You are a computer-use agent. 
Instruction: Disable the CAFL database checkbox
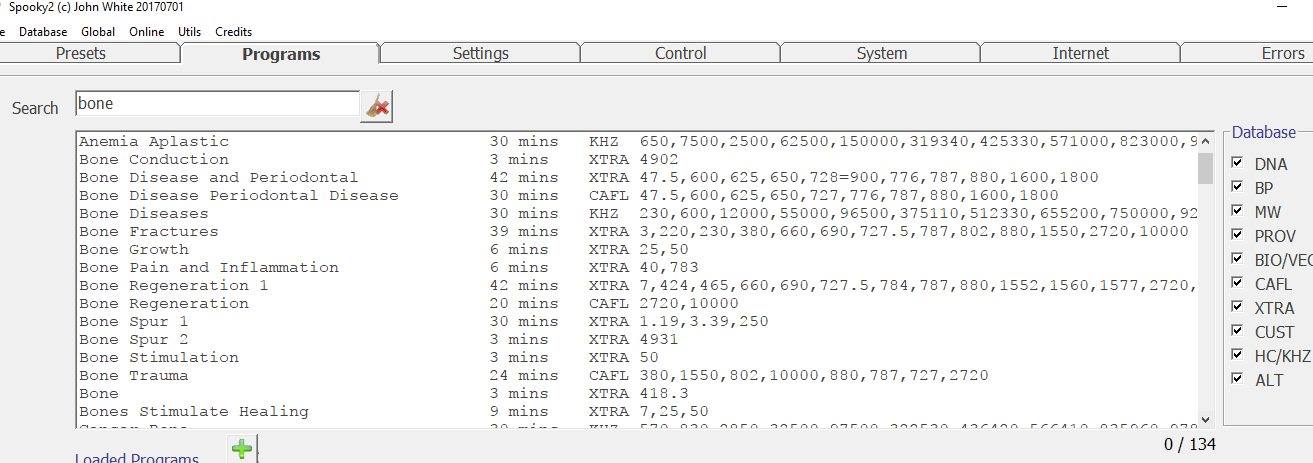(1237, 283)
